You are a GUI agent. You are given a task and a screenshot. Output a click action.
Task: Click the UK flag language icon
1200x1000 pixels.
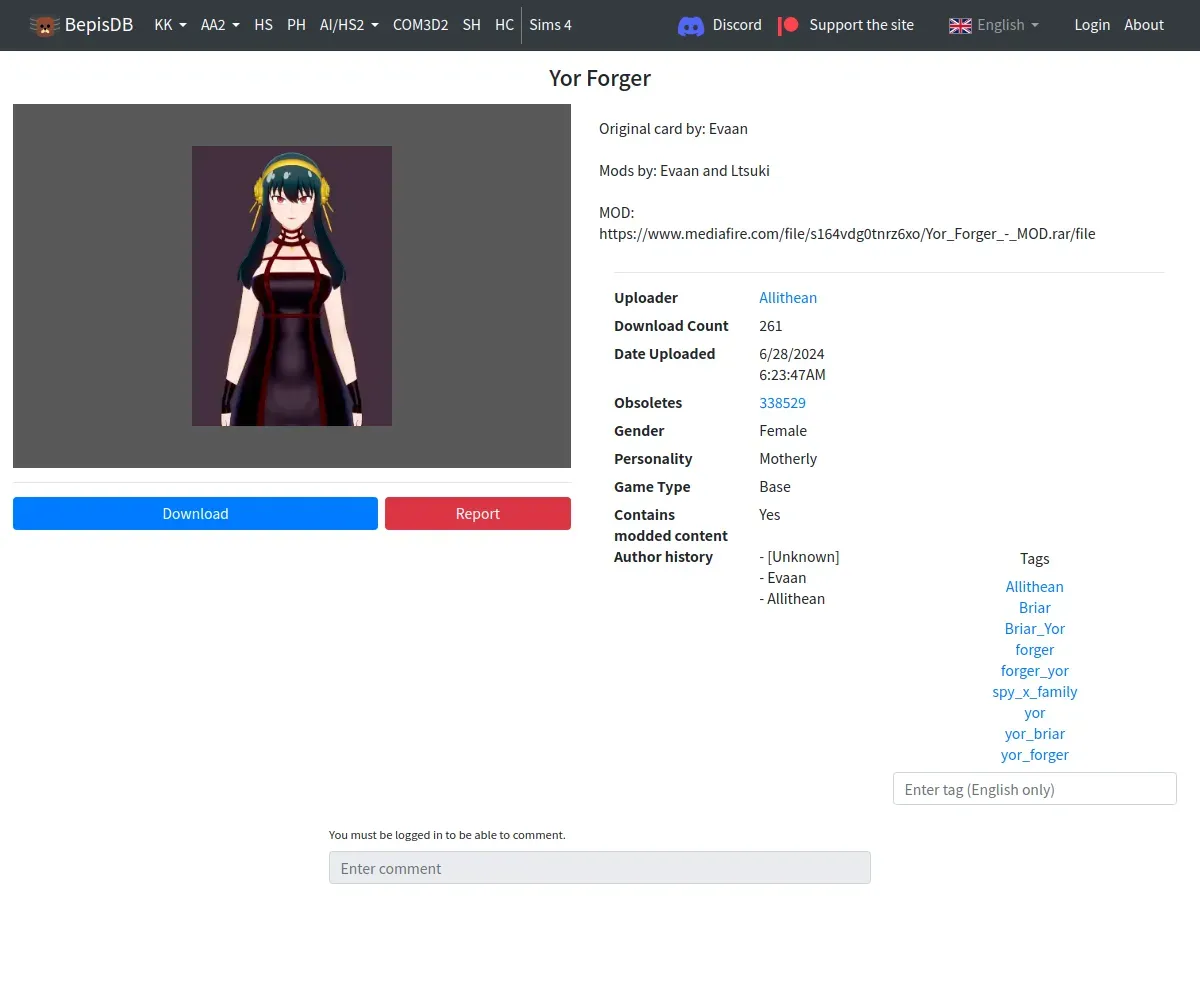click(960, 25)
